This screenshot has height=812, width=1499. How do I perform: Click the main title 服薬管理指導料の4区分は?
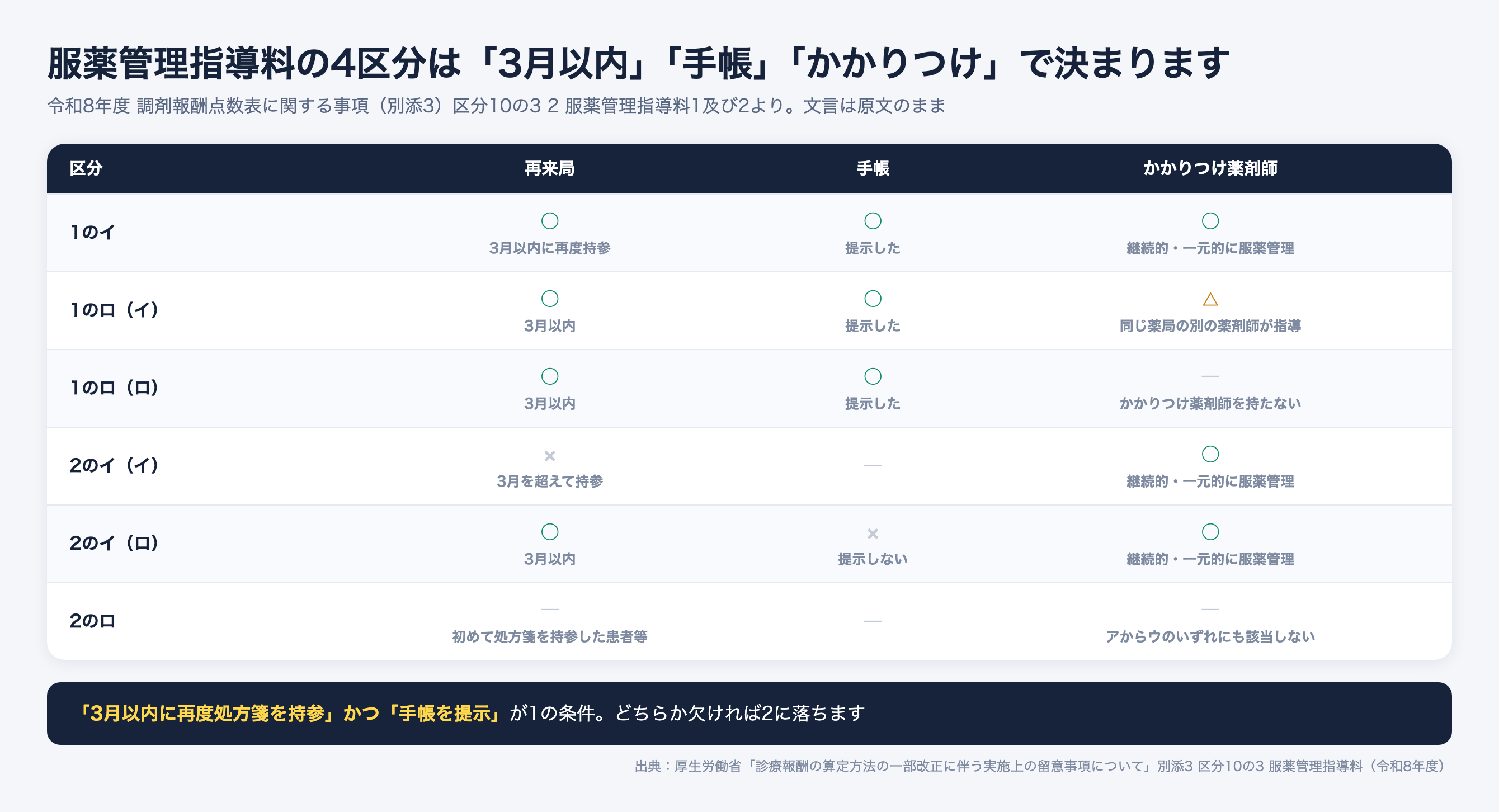point(254,63)
